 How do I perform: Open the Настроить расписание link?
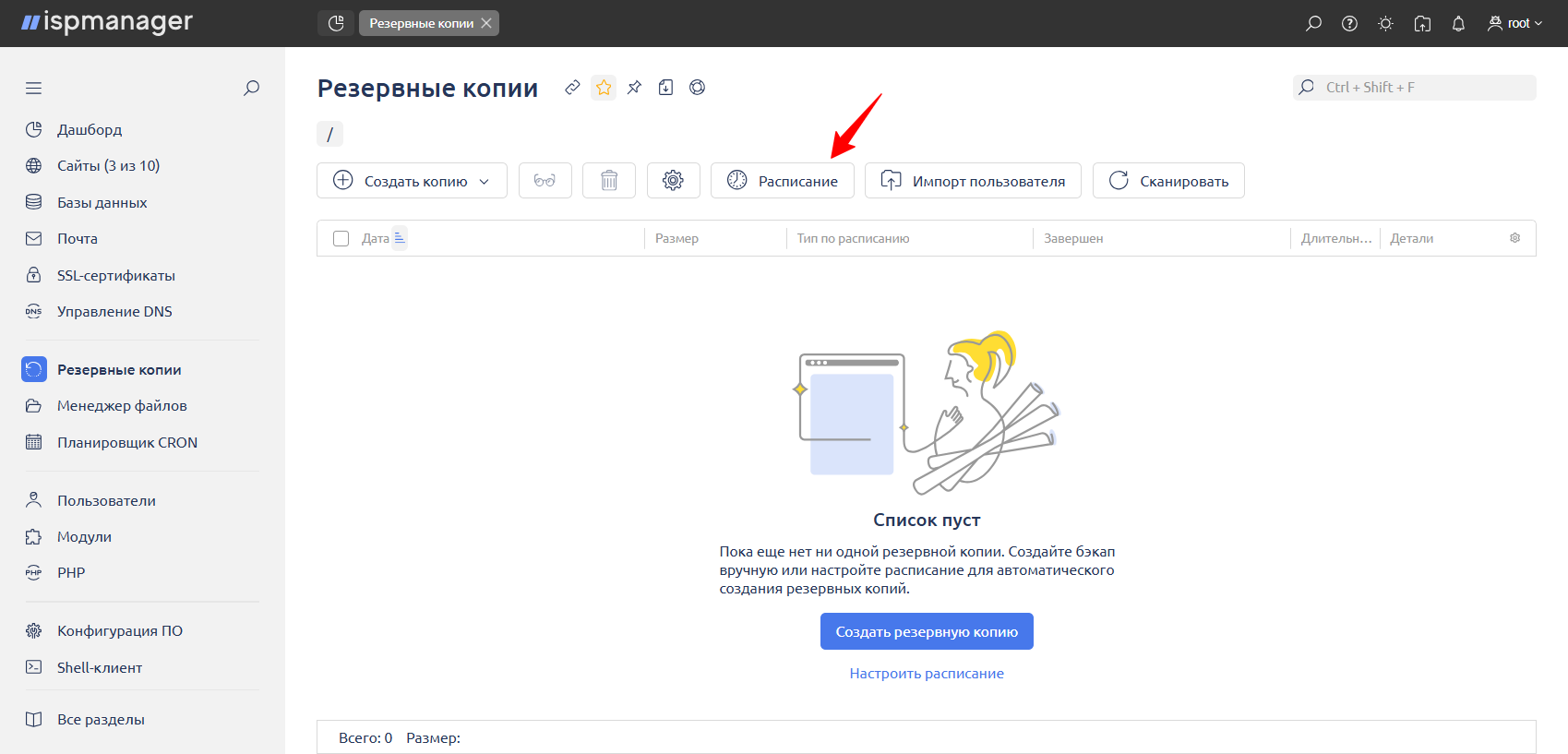click(x=927, y=674)
